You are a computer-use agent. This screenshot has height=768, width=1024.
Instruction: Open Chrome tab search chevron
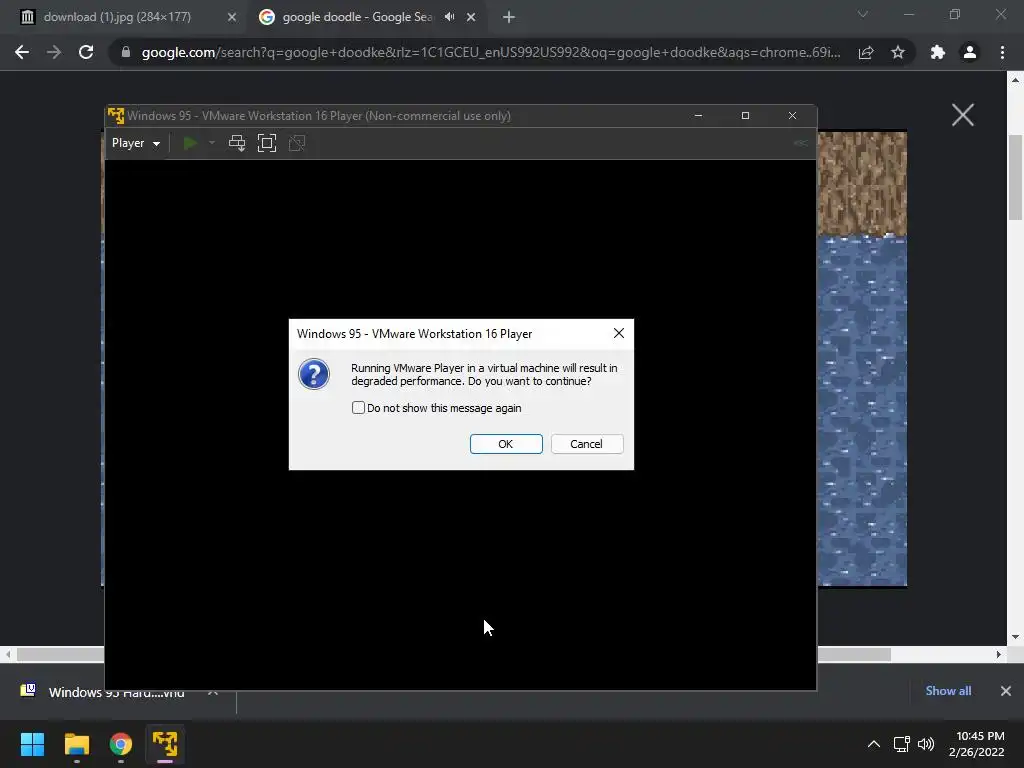pyautogui.click(x=863, y=14)
